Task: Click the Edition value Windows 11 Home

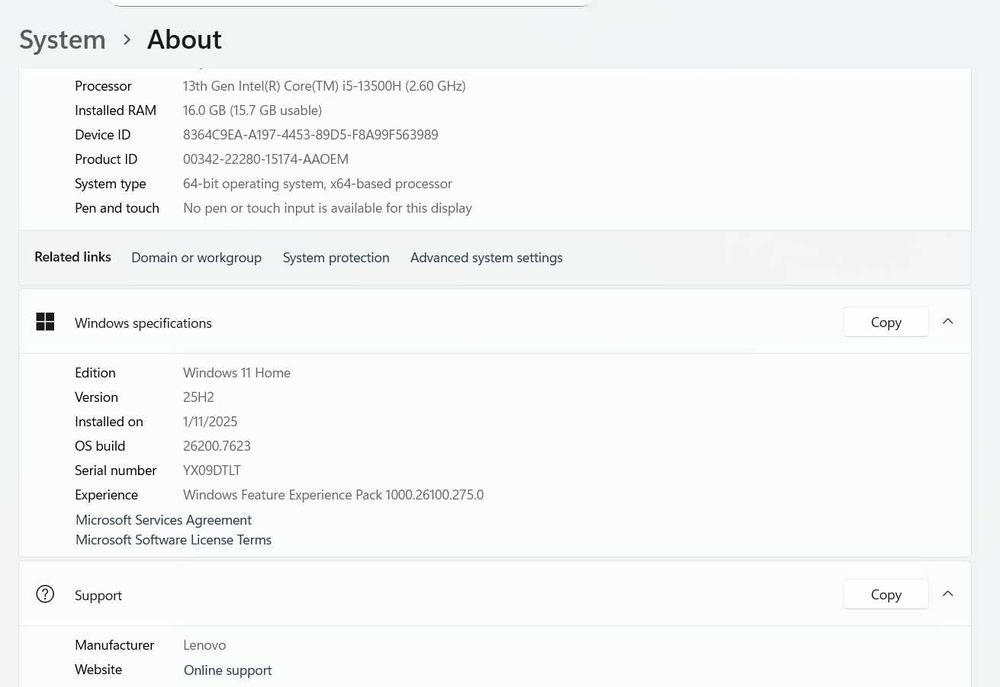Action: 237,373
